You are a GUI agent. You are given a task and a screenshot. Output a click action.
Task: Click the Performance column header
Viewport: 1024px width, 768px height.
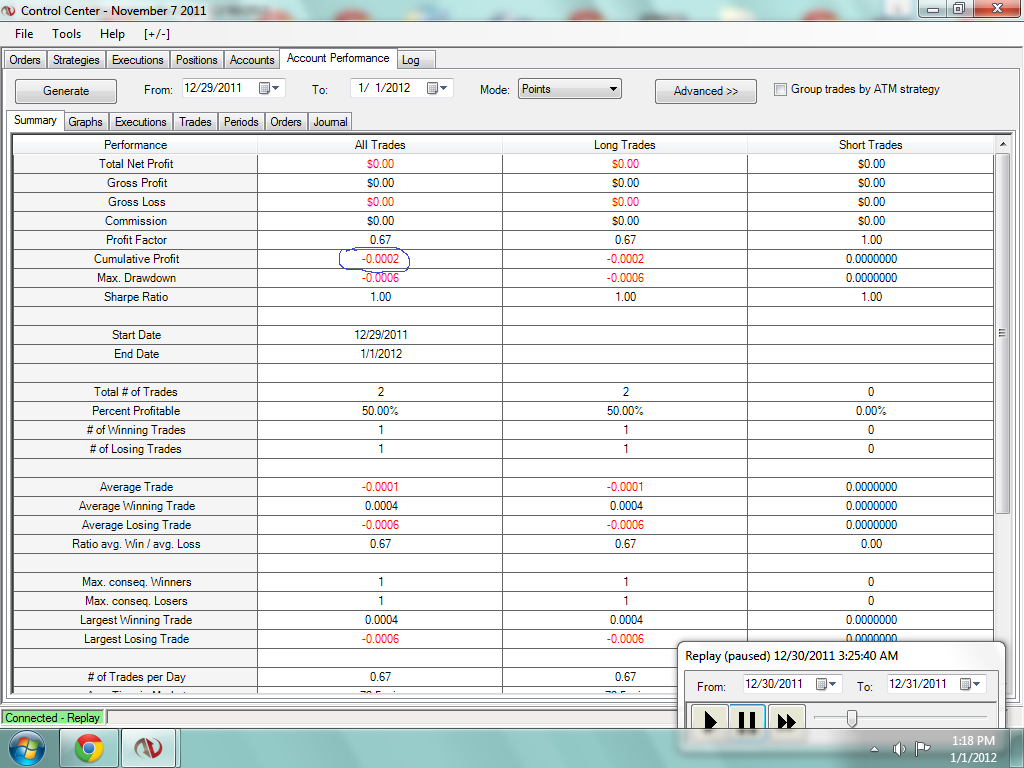click(x=135, y=145)
